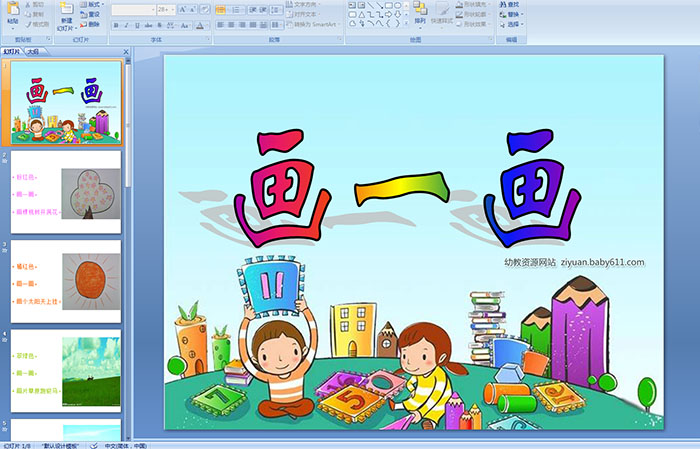Image resolution: width=700 pixels, height=449 pixels.
Task: Click Shape Outline (形状轮廓) button
Action: [474, 14]
